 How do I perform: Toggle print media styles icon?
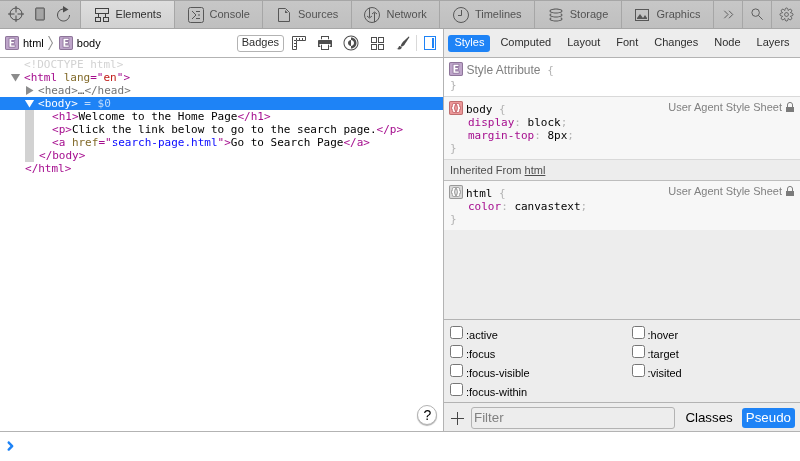tap(325, 43)
